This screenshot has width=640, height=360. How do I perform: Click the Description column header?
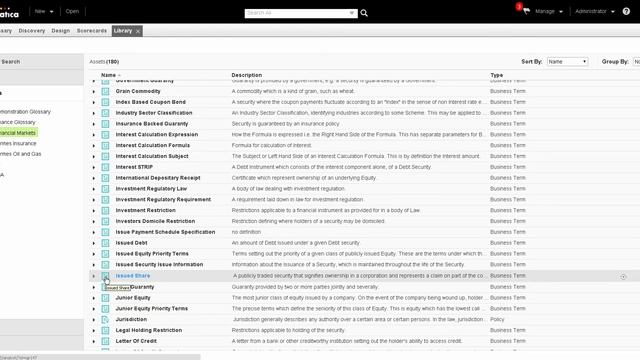click(x=247, y=75)
